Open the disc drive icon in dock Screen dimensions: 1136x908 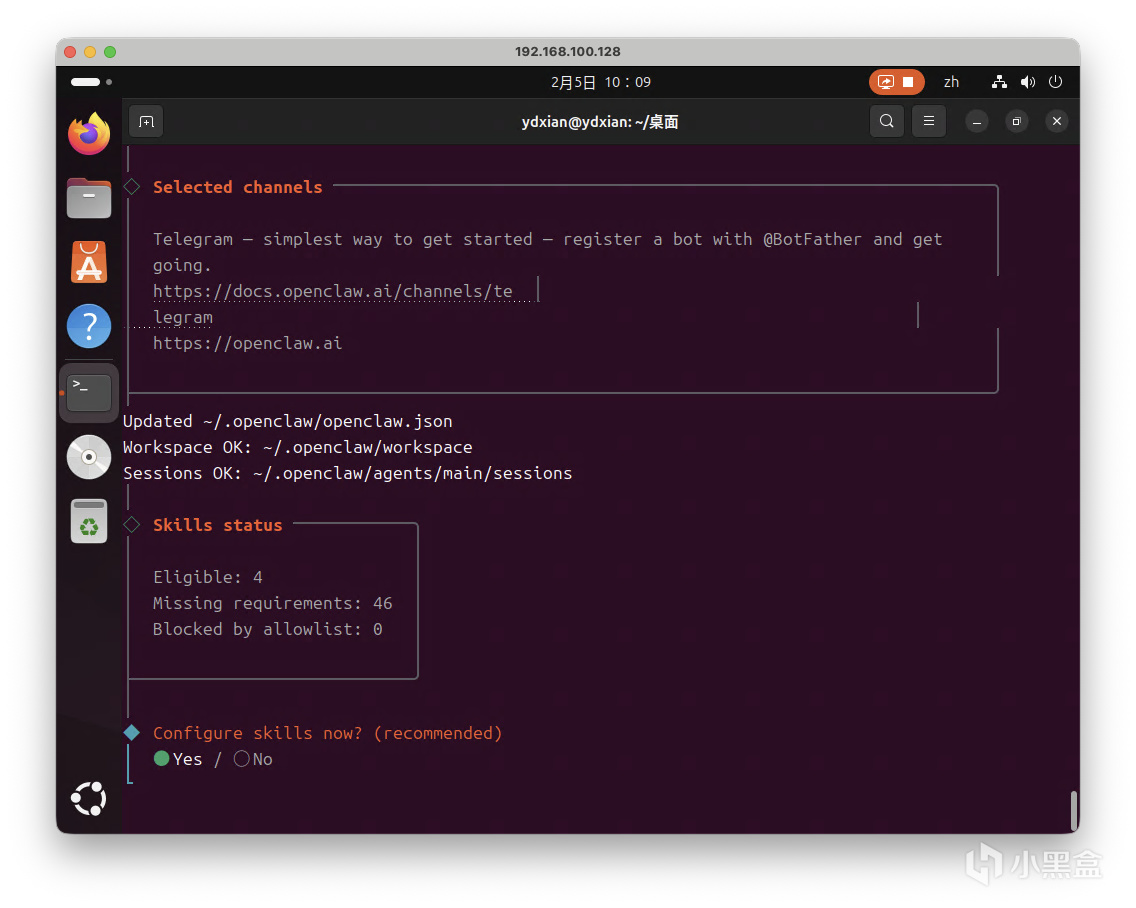[89, 457]
